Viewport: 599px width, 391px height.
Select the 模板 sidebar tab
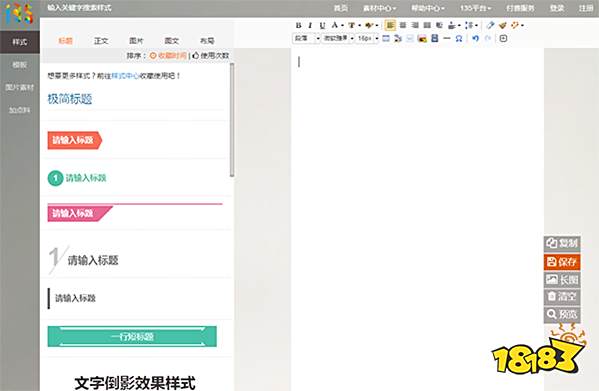pyautogui.click(x=20, y=65)
